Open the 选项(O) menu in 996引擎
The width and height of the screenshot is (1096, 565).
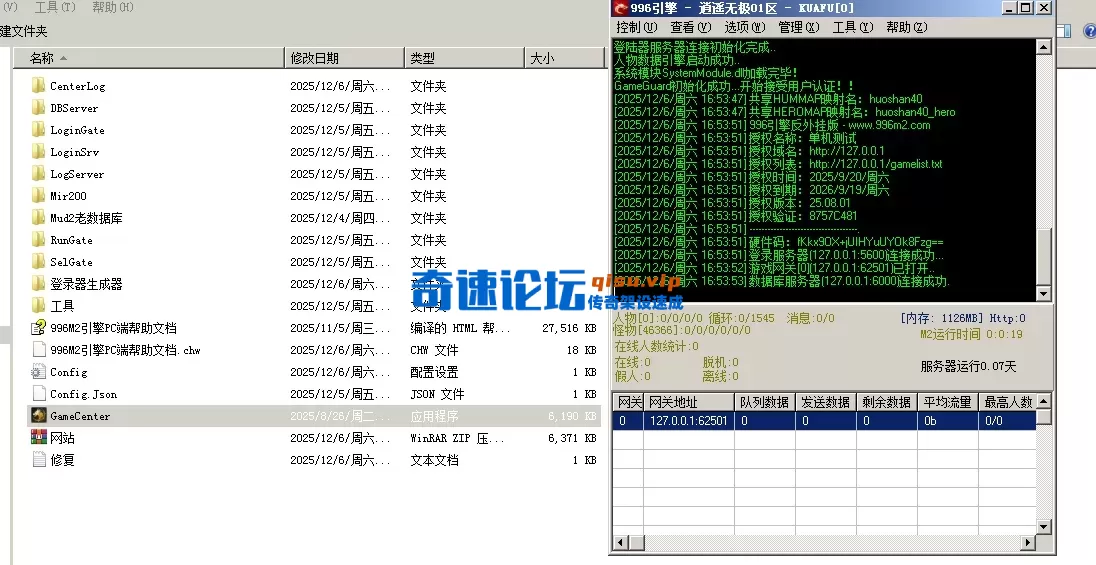point(744,27)
